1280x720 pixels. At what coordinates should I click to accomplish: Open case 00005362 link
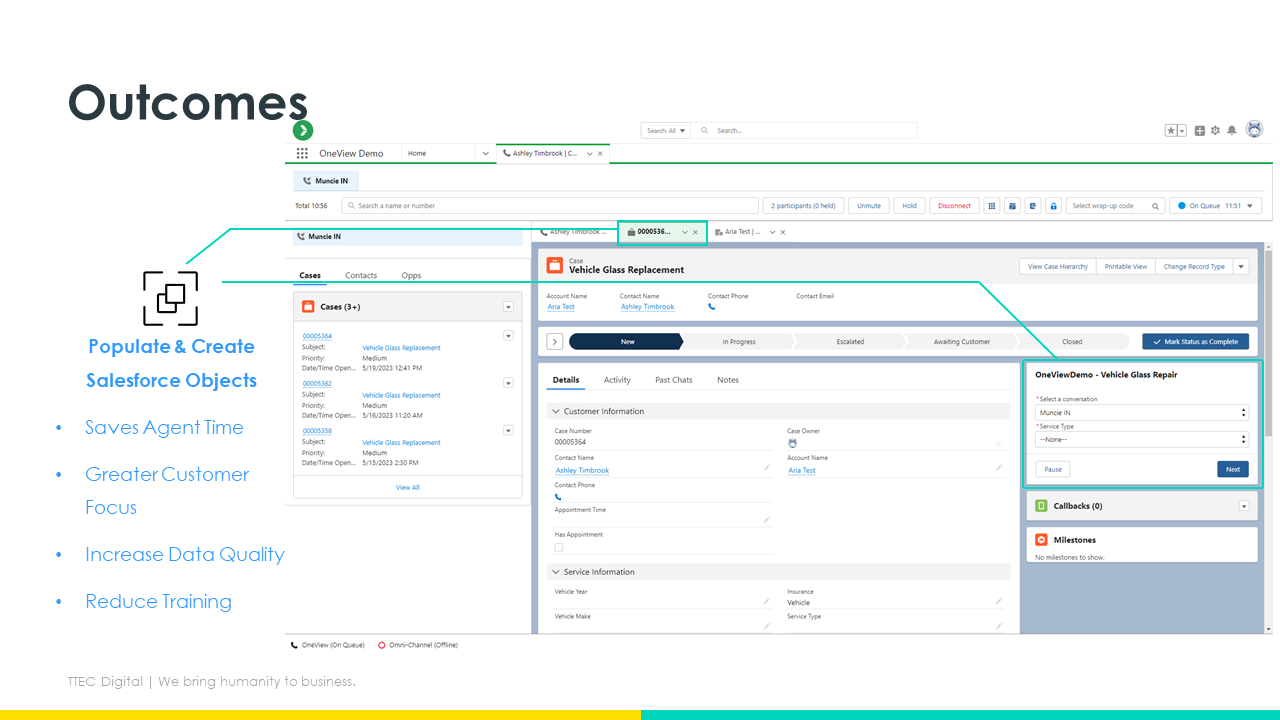(x=317, y=384)
